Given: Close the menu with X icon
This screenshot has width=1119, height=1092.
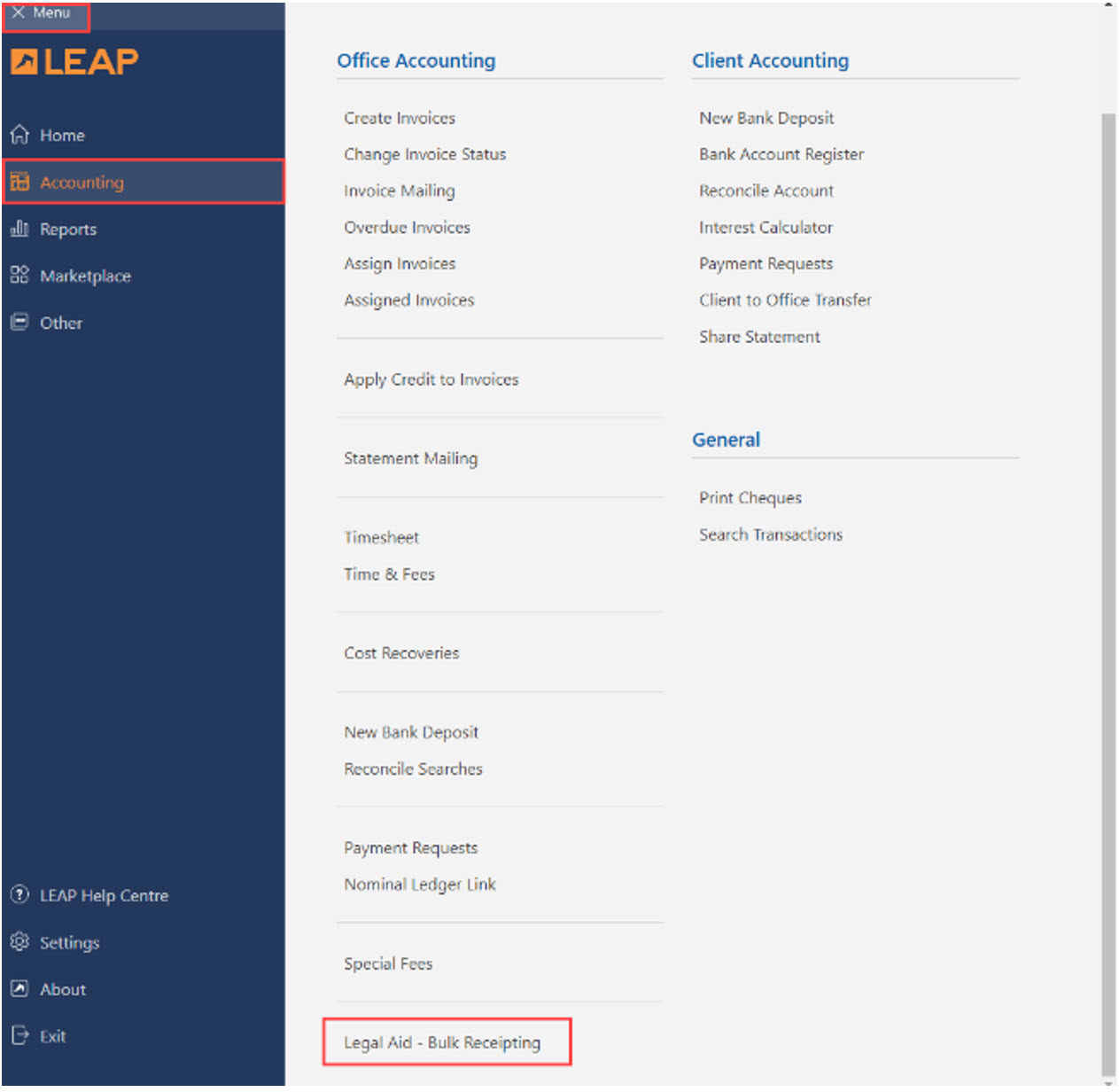Looking at the screenshot, I should click(18, 12).
